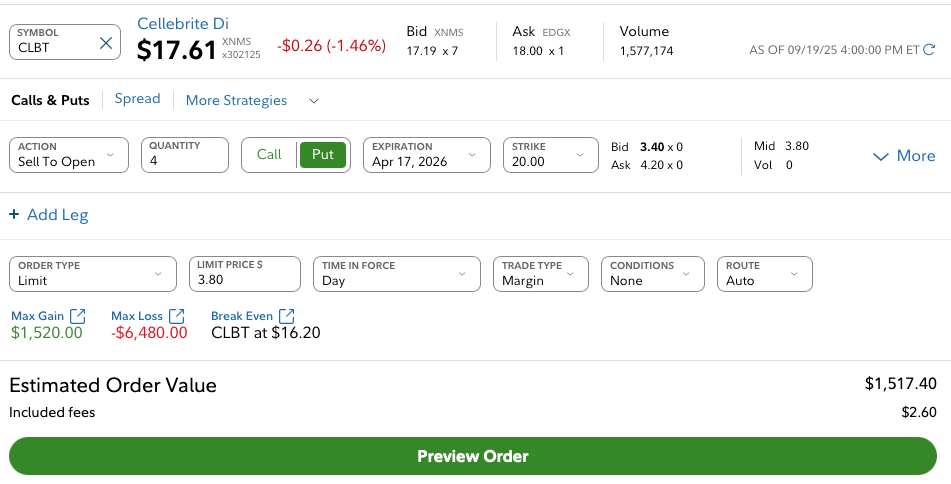Click the Preview Order button
This screenshot has height=484, width=951.
coord(473,456)
